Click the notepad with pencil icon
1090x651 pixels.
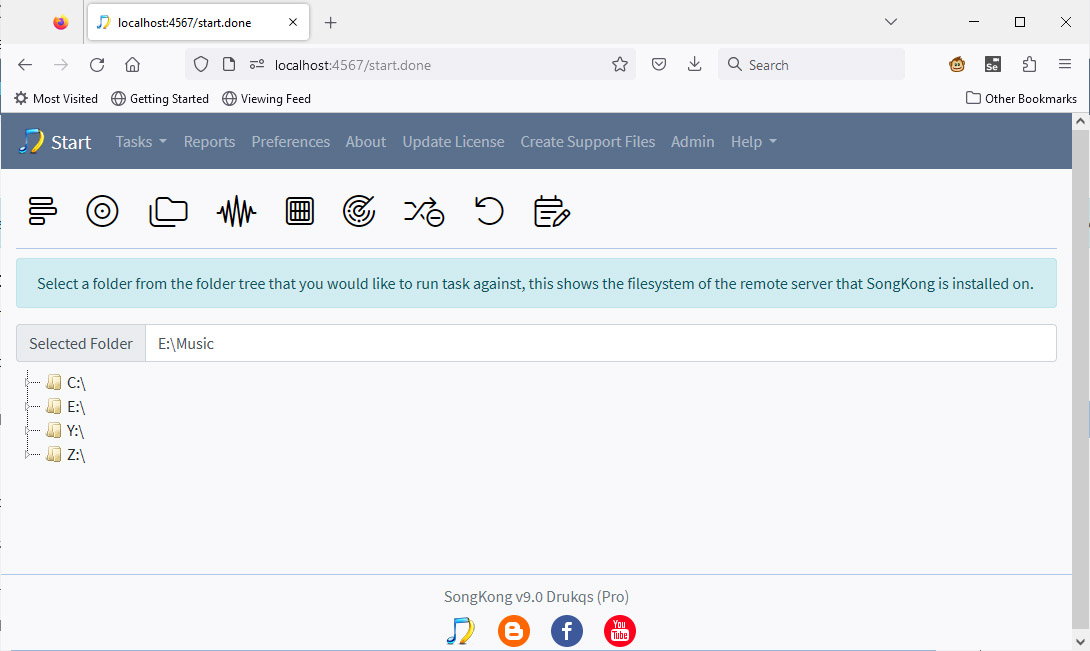click(552, 211)
